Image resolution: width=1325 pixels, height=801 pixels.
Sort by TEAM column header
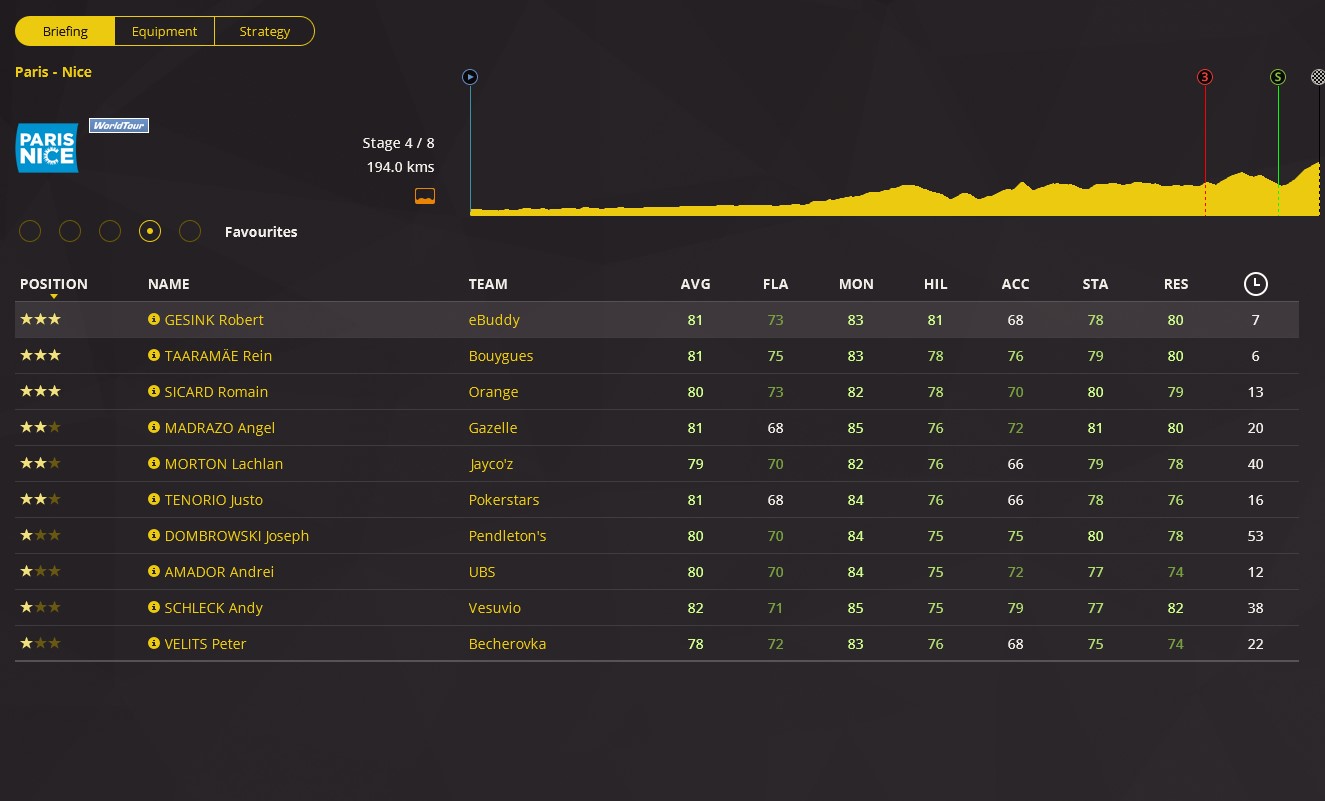488,284
